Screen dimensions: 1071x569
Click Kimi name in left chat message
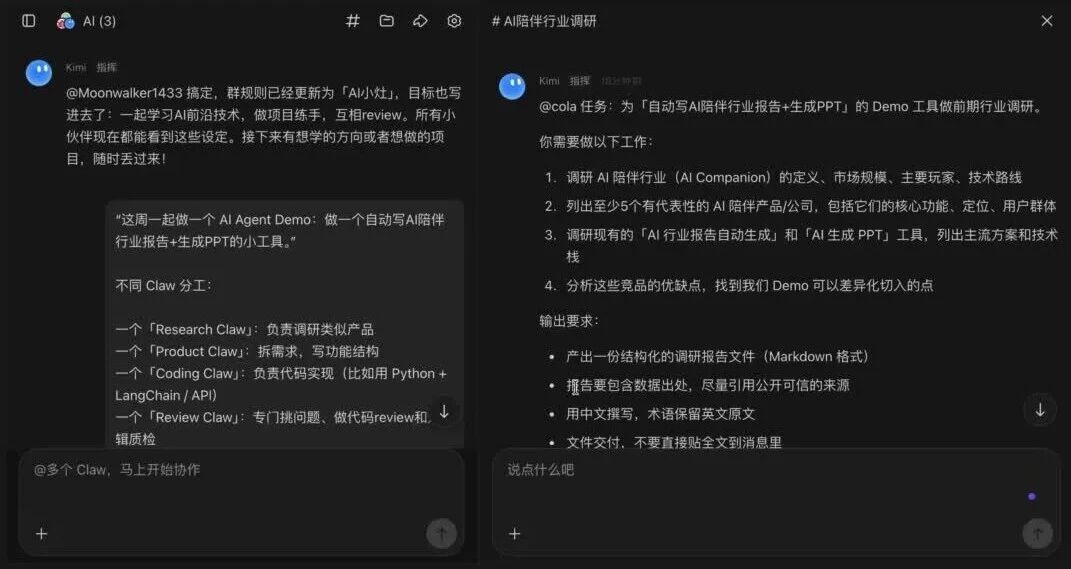tap(76, 67)
